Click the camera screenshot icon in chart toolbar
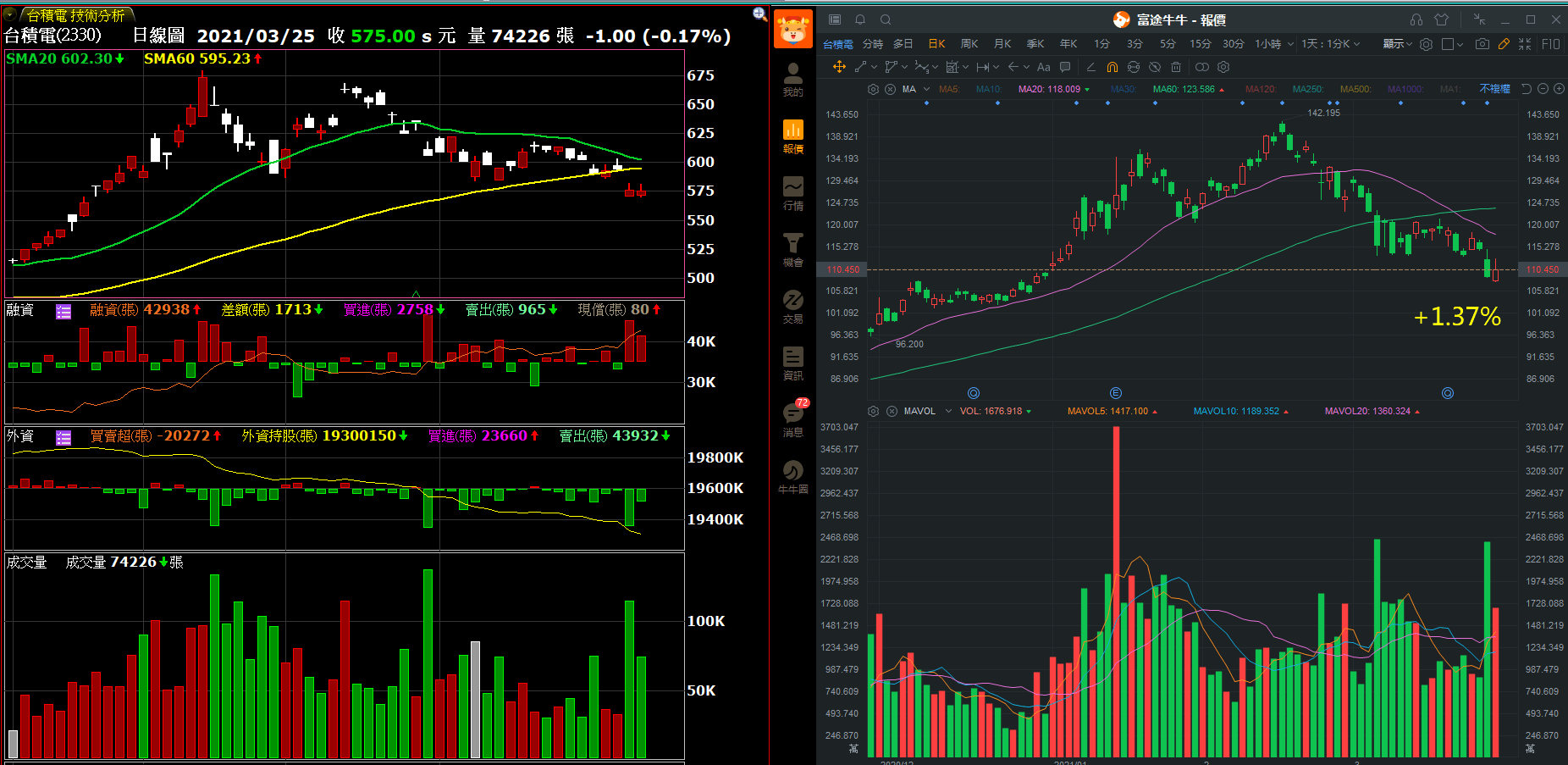This screenshot has width=1568, height=765. (x=1482, y=44)
